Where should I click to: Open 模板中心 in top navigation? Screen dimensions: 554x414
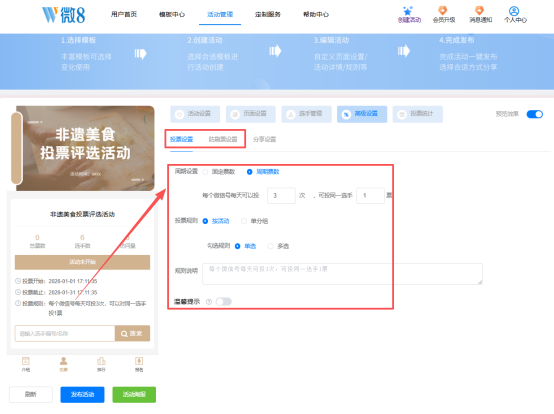tap(172, 14)
